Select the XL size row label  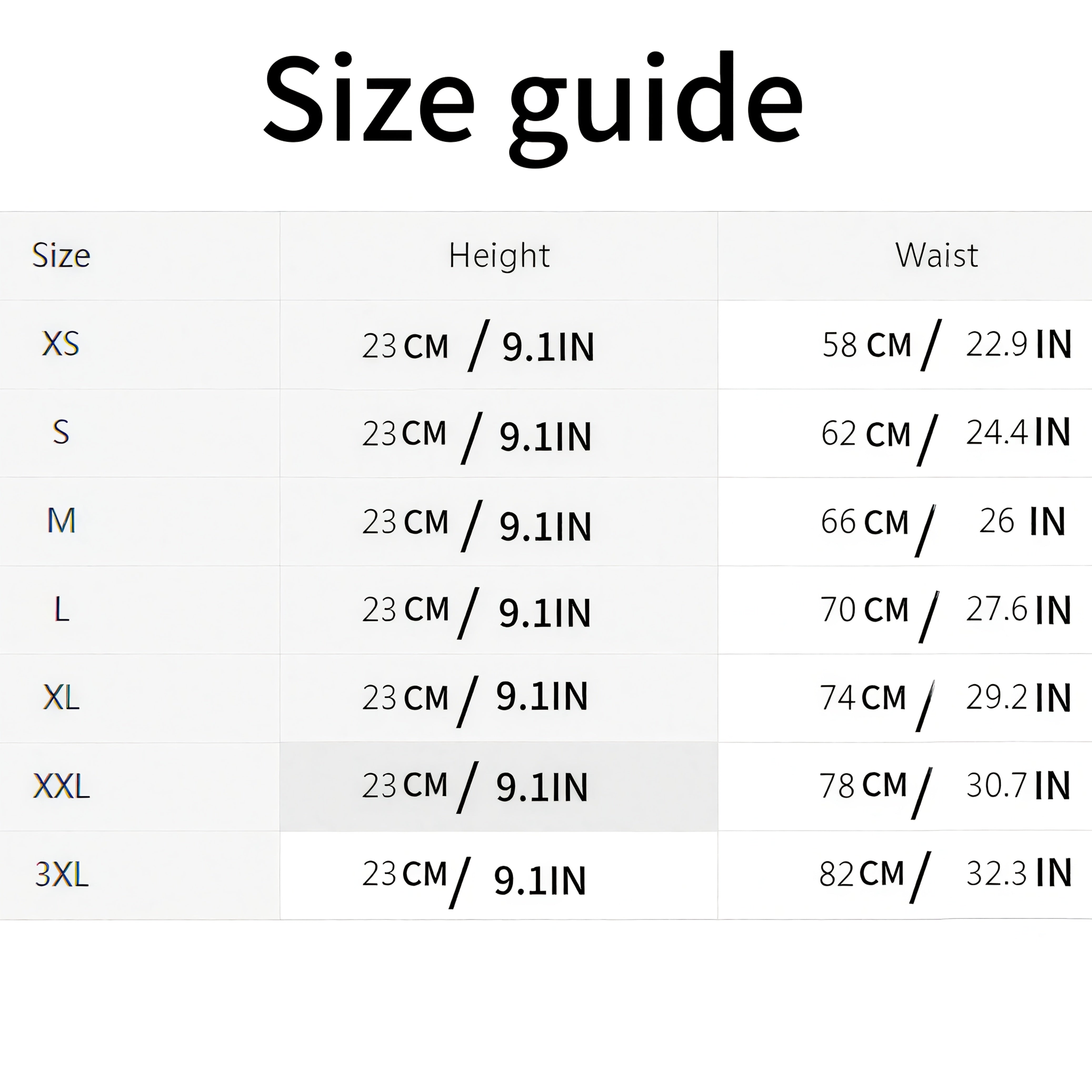pos(61,697)
